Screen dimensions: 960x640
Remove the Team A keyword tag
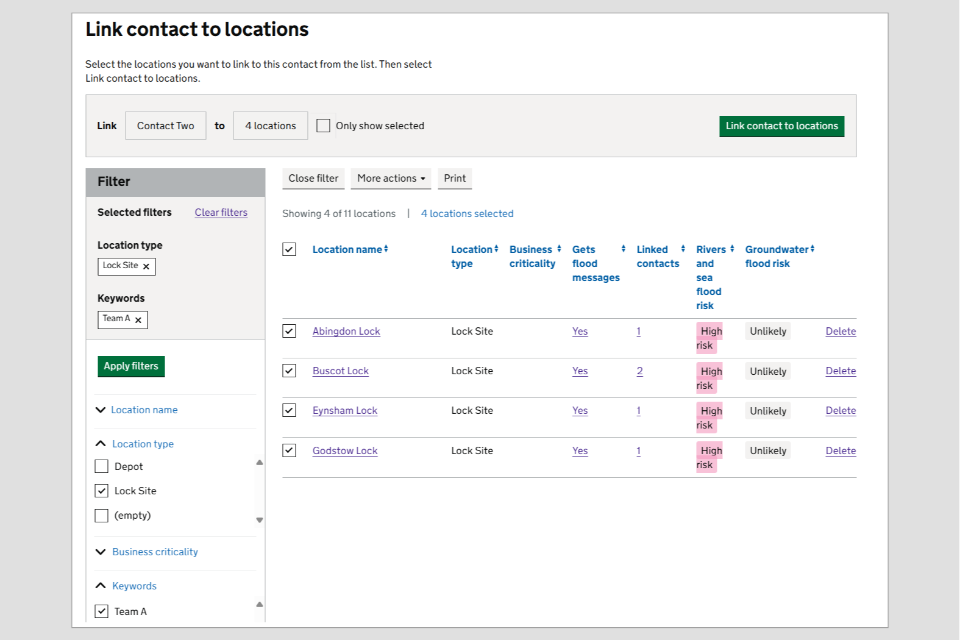[x=138, y=320]
